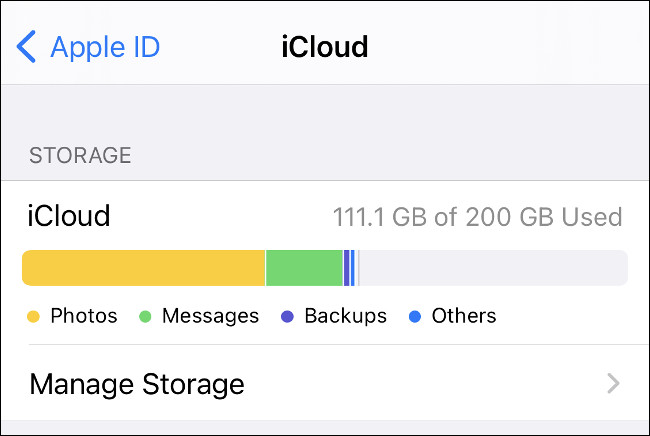The image size is (650, 436).
Task: Open Manage Storage
Action: [137, 384]
